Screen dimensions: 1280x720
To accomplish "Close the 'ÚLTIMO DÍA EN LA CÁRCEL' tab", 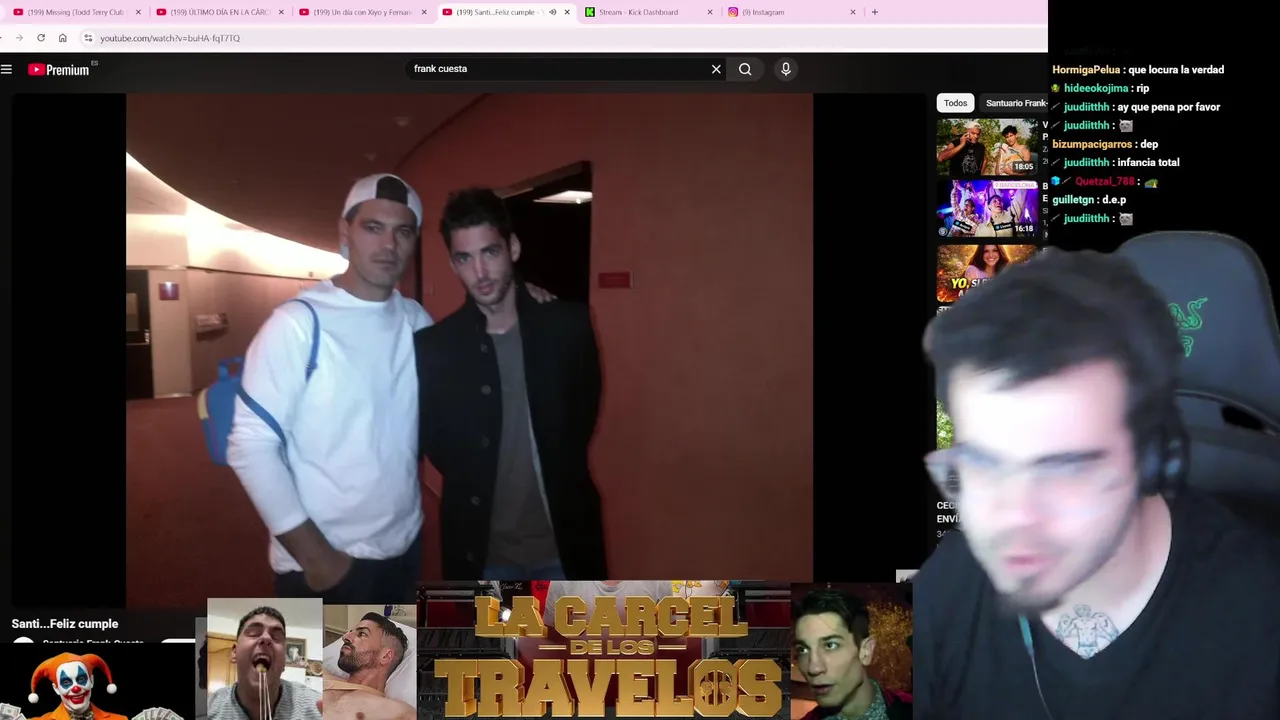I will tap(281, 12).
